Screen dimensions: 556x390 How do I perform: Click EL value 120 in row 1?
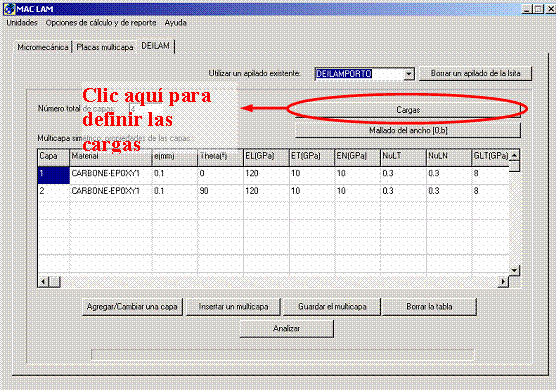tap(266, 175)
